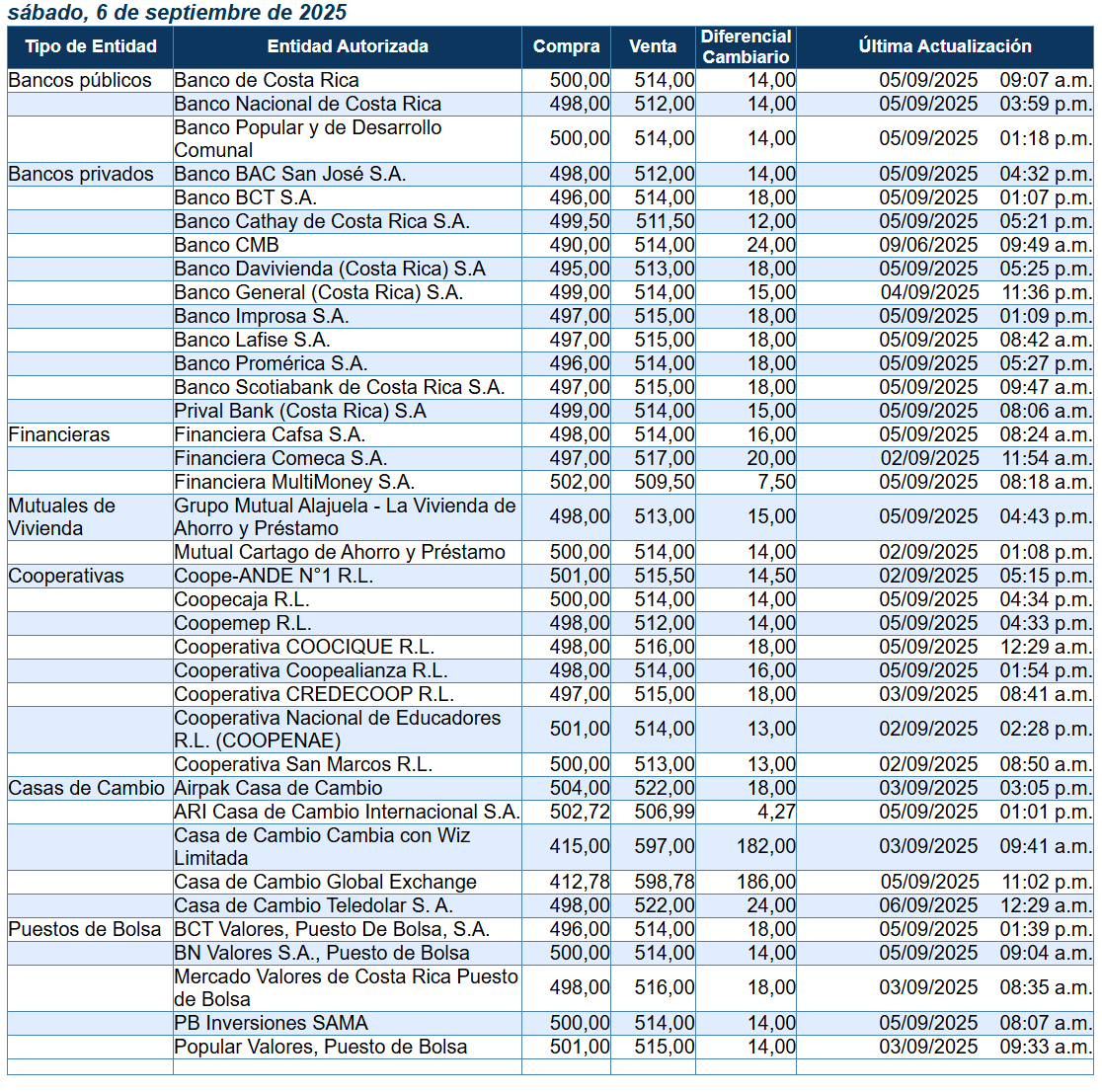Image resolution: width=1102 pixels, height=1092 pixels.
Task: Select the entity 'PB Inversiones SAMA'
Action: tap(272, 1024)
